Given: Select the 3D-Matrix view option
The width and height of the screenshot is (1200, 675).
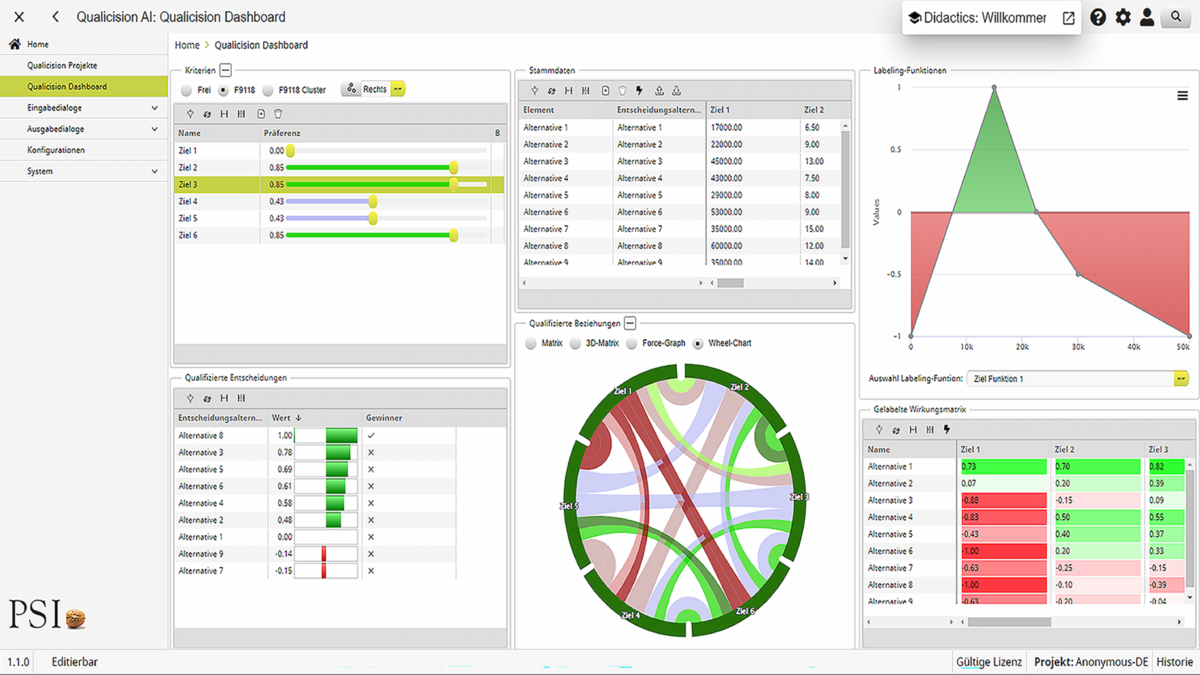Looking at the screenshot, I should 575,343.
